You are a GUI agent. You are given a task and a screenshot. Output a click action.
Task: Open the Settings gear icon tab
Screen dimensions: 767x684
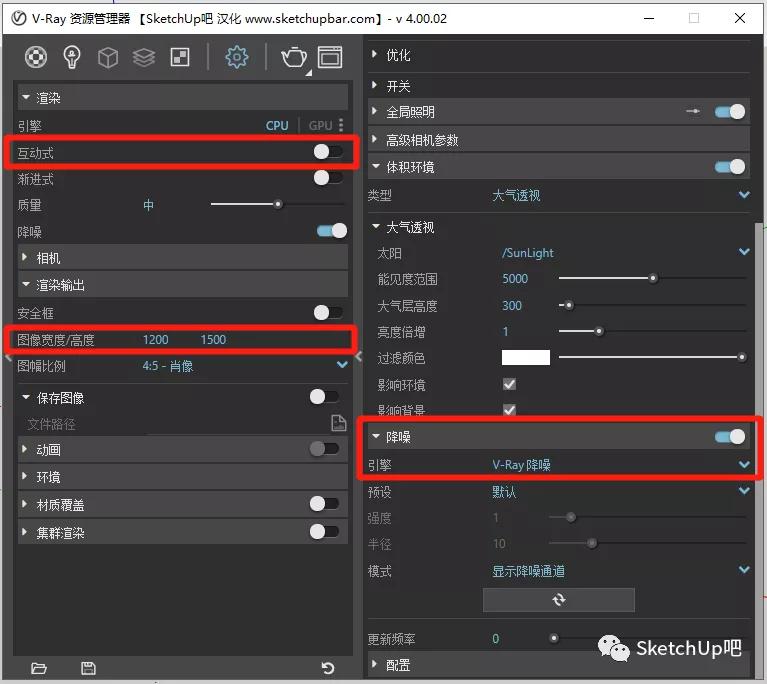click(237, 57)
